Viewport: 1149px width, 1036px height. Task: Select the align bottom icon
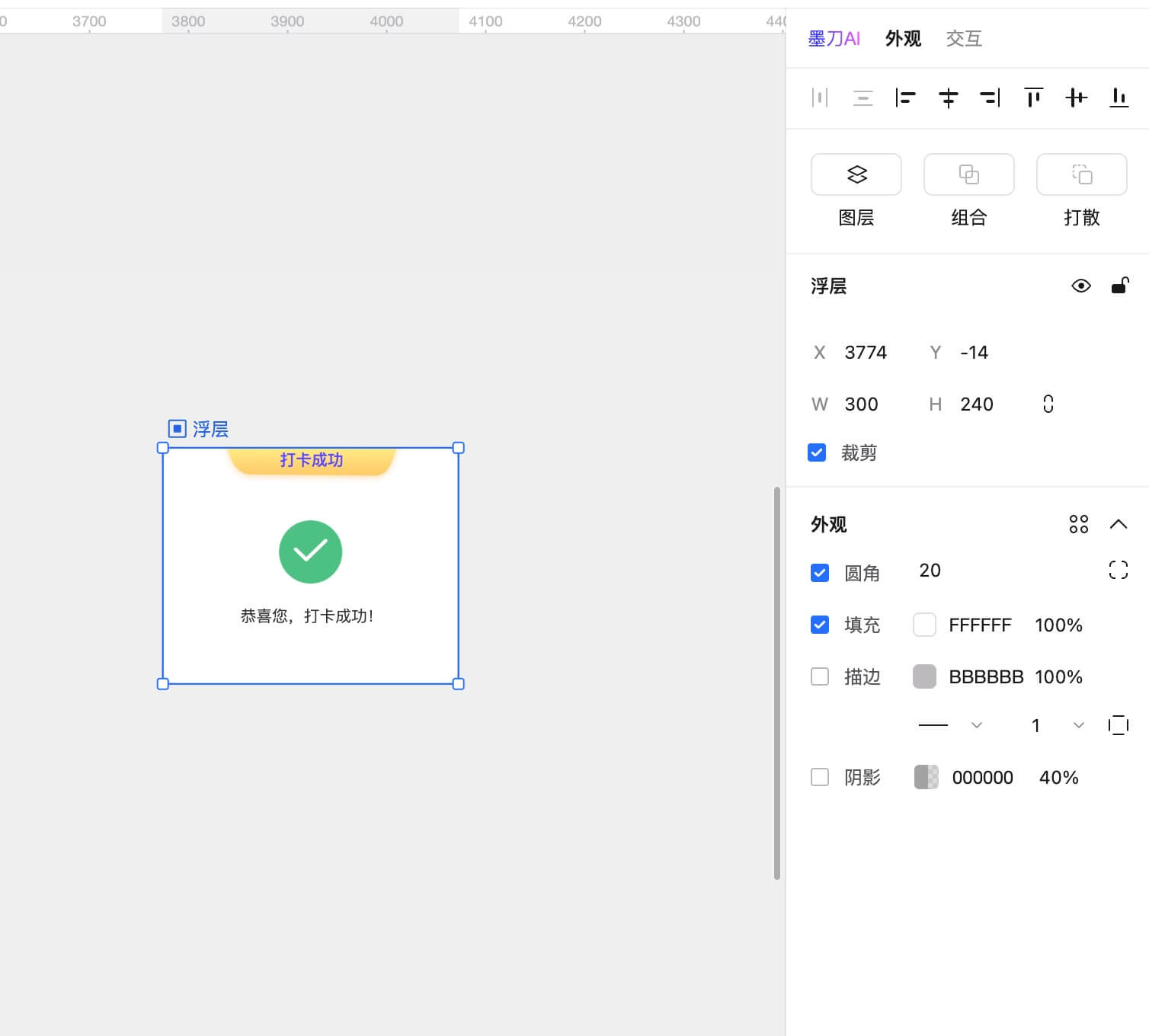click(x=1119, y=98)
